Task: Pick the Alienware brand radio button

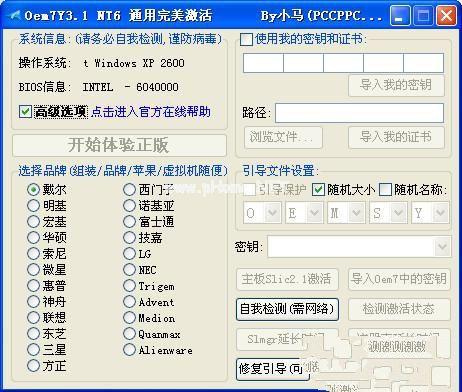Action: (x=129, y=350)
